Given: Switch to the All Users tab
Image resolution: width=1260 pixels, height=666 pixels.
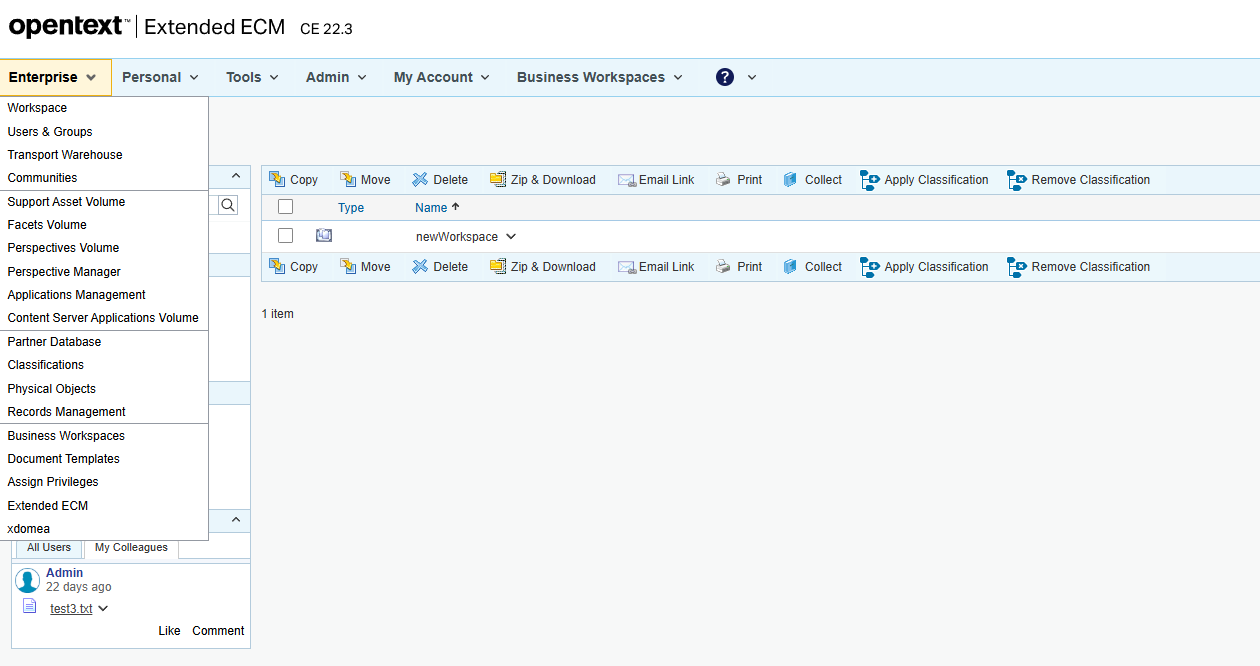Looking at the screenshot, I should point(49,548).
